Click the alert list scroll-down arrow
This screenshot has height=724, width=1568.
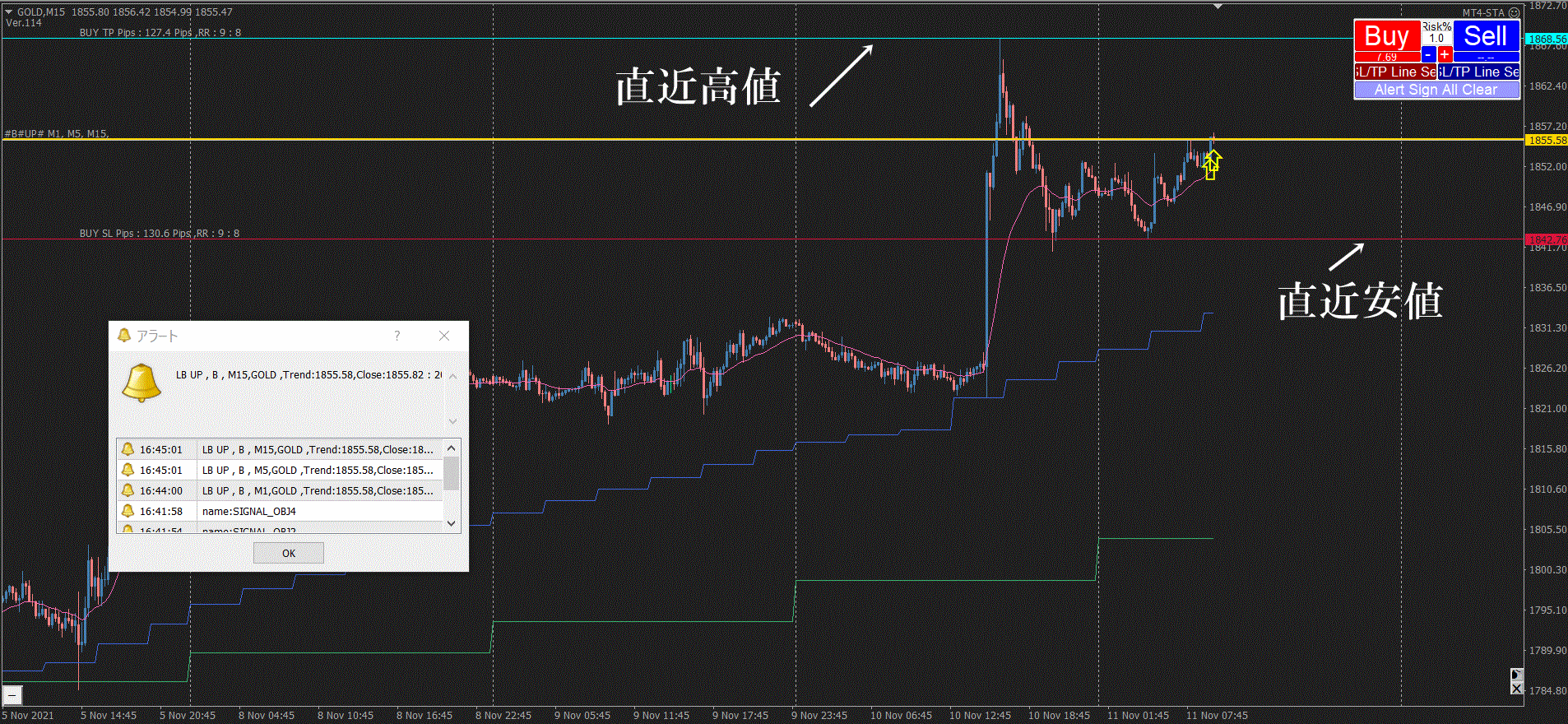tap(451, 523)
